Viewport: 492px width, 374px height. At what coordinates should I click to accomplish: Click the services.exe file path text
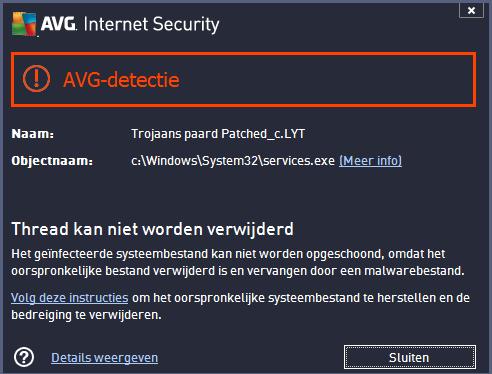click(x=233, y=161)
